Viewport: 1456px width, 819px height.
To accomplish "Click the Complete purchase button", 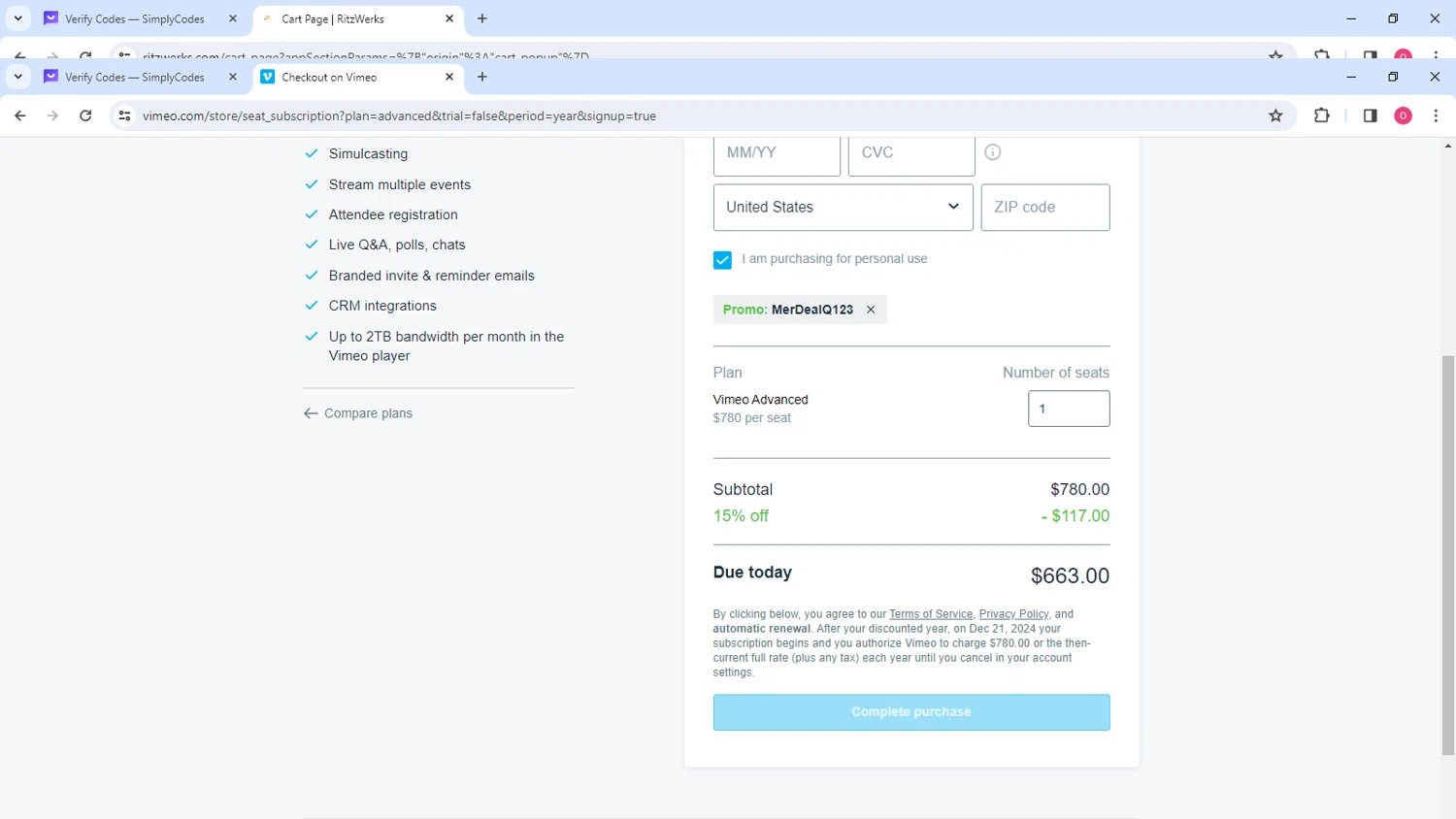I will click(911, 712).
